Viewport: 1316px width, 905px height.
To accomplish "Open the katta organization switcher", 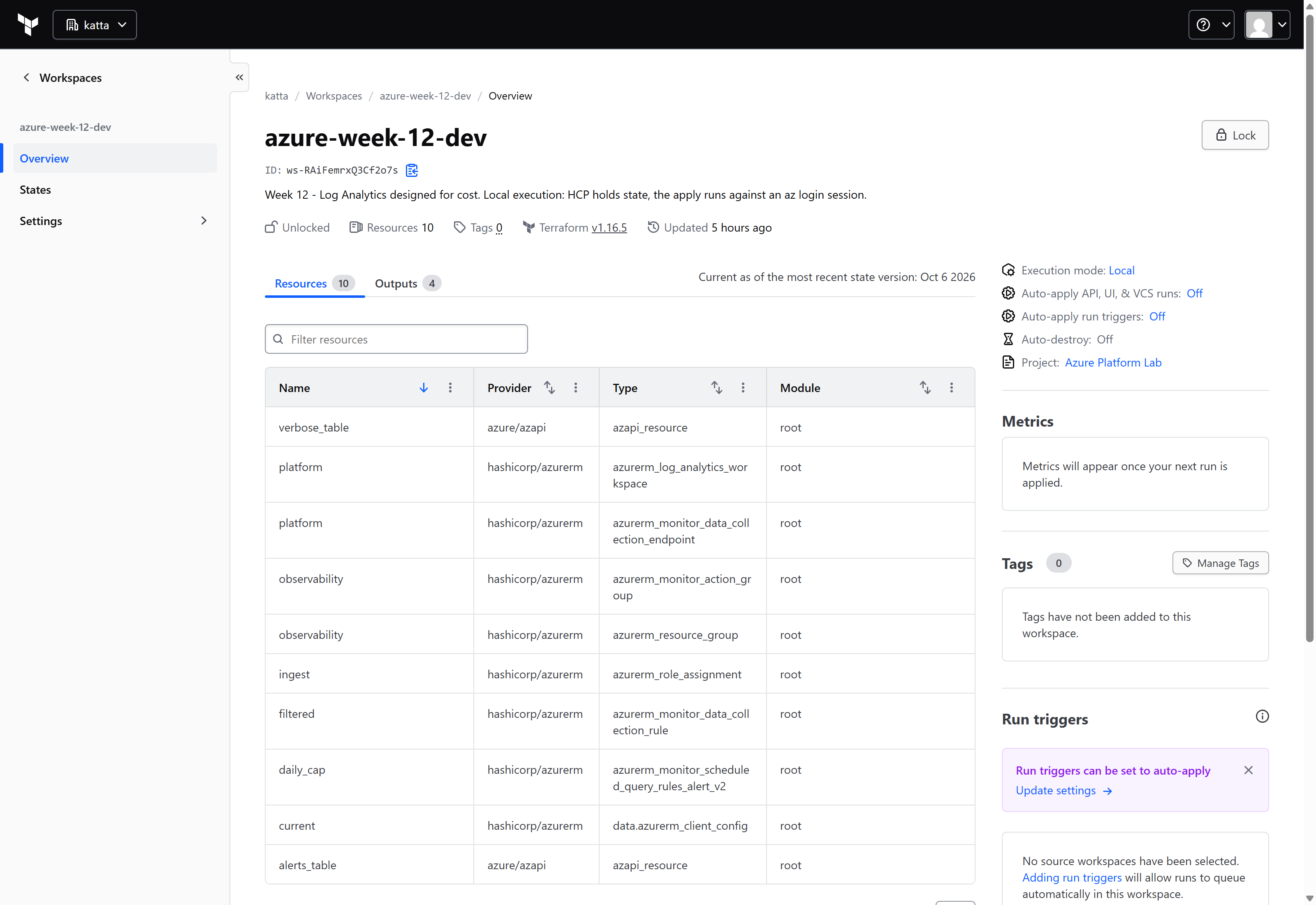I will click(x=95, y=24).
